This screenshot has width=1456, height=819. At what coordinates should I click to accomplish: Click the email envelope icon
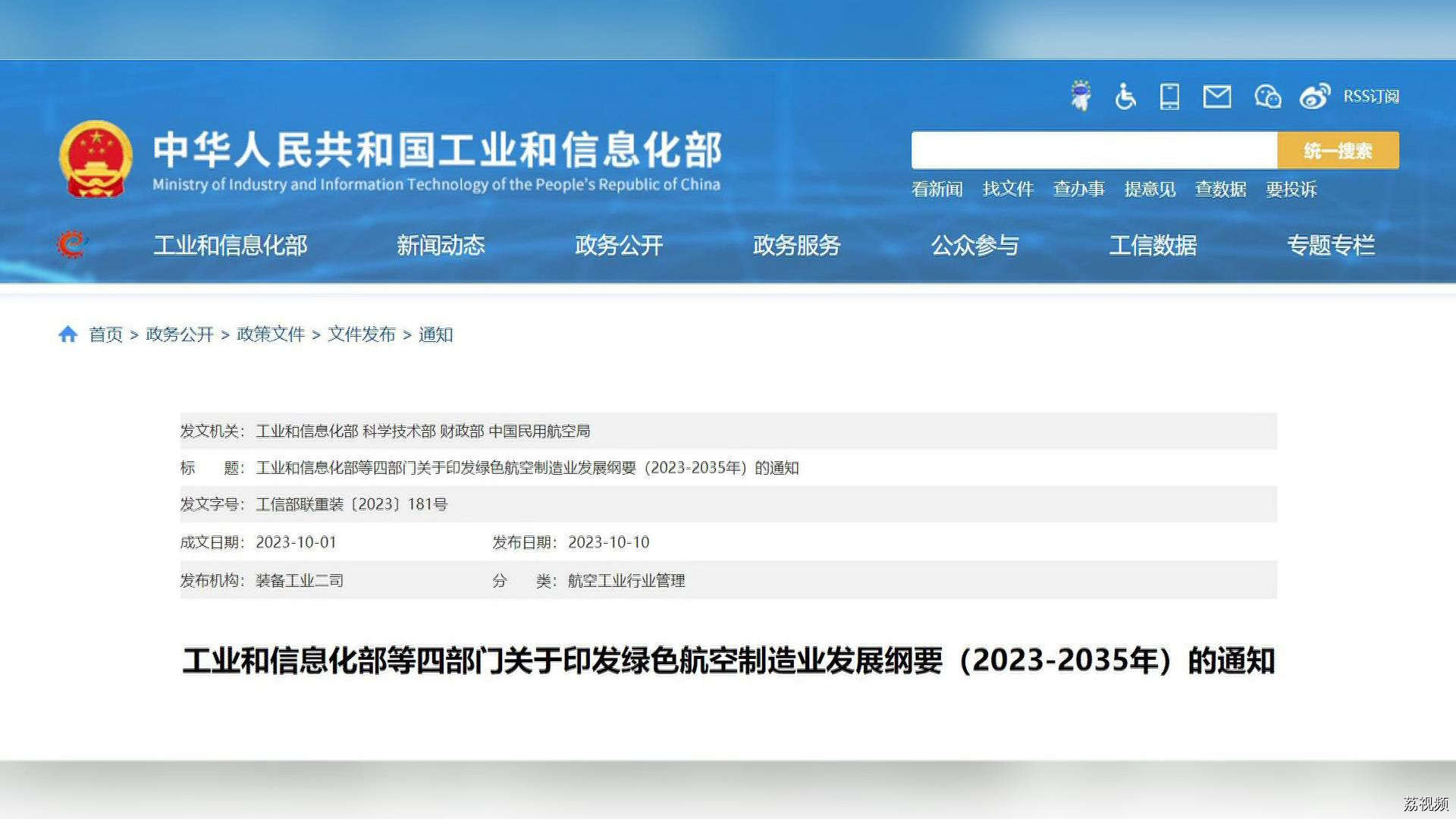pyautogui.click(x=1217, y=96)
